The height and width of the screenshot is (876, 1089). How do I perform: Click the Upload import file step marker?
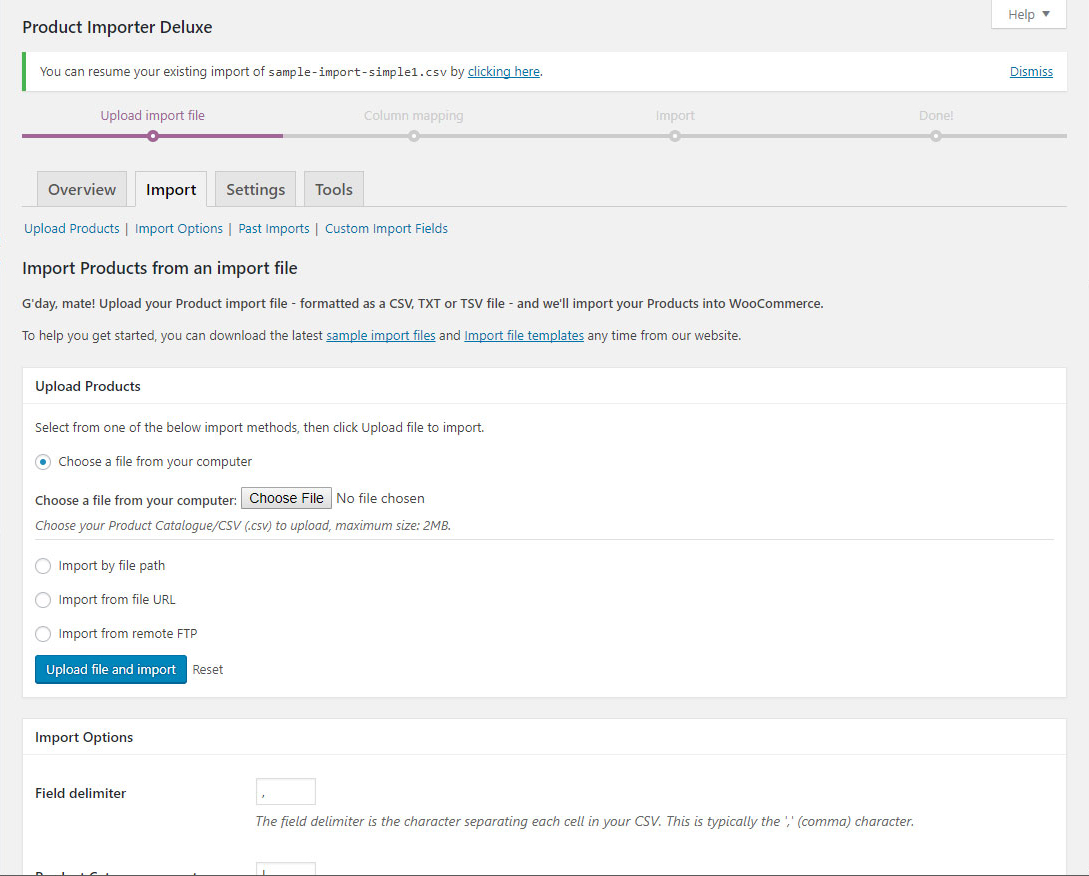(152, 136)
